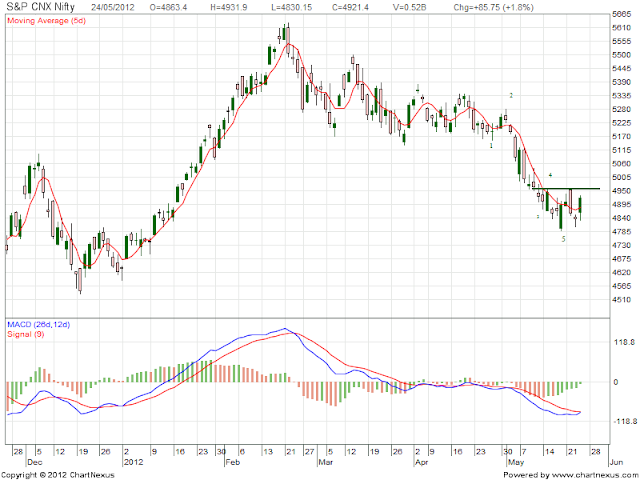The image size is (640, 480).
Task: Click the 7 date tick in May
Action: pyautogui.click(x=523, y=452)
